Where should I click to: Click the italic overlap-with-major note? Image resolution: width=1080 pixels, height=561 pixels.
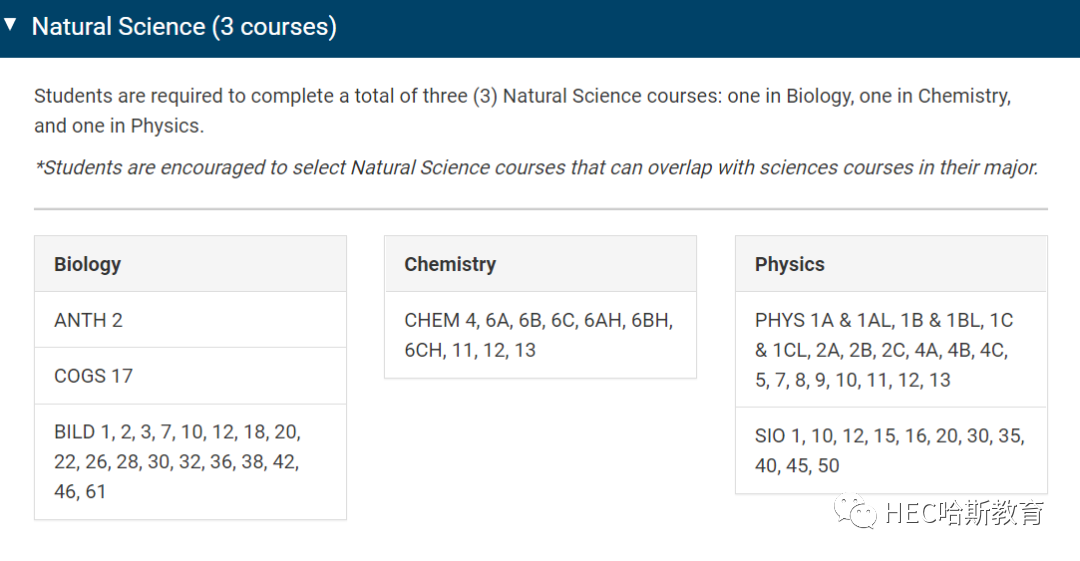point(537,167)
